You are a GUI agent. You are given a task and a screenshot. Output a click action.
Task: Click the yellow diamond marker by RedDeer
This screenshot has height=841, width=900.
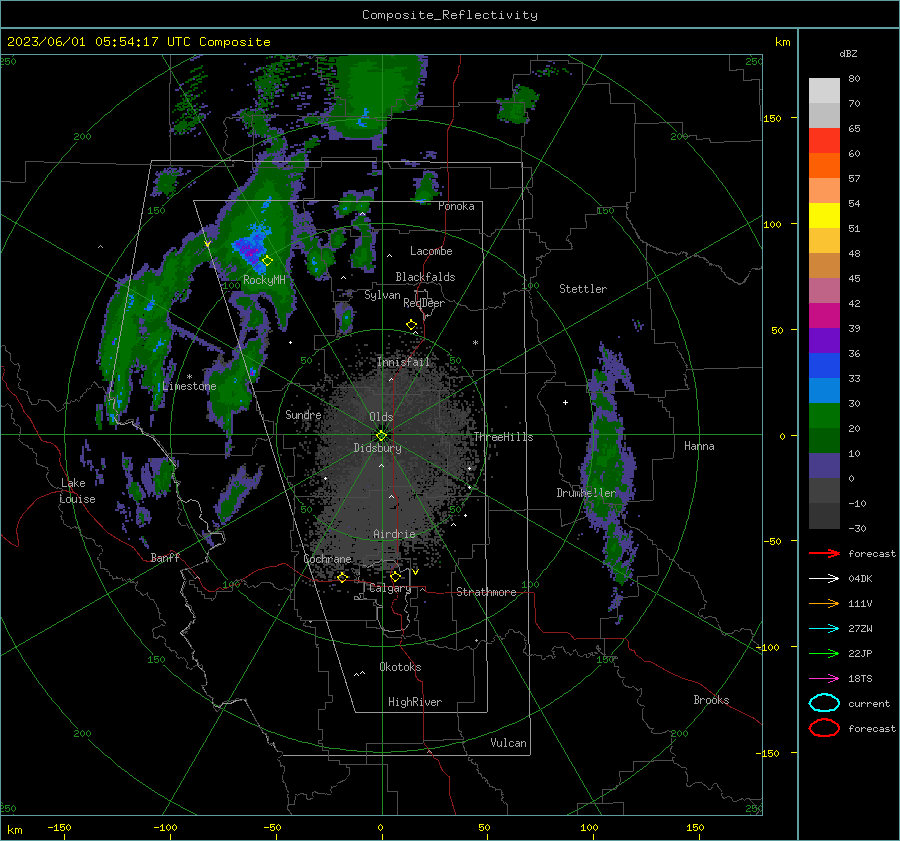click(412, 325)
